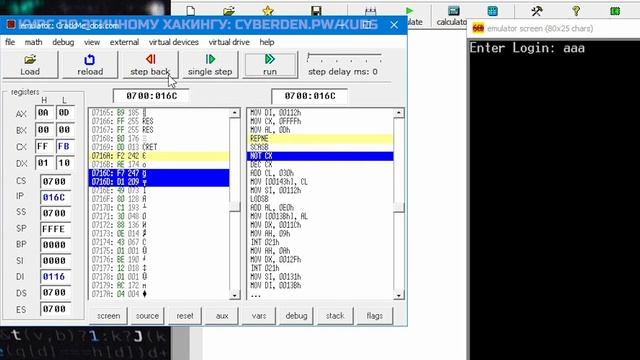Click the screen button at bottom
640x360 pixels.
tap(109, 316)
